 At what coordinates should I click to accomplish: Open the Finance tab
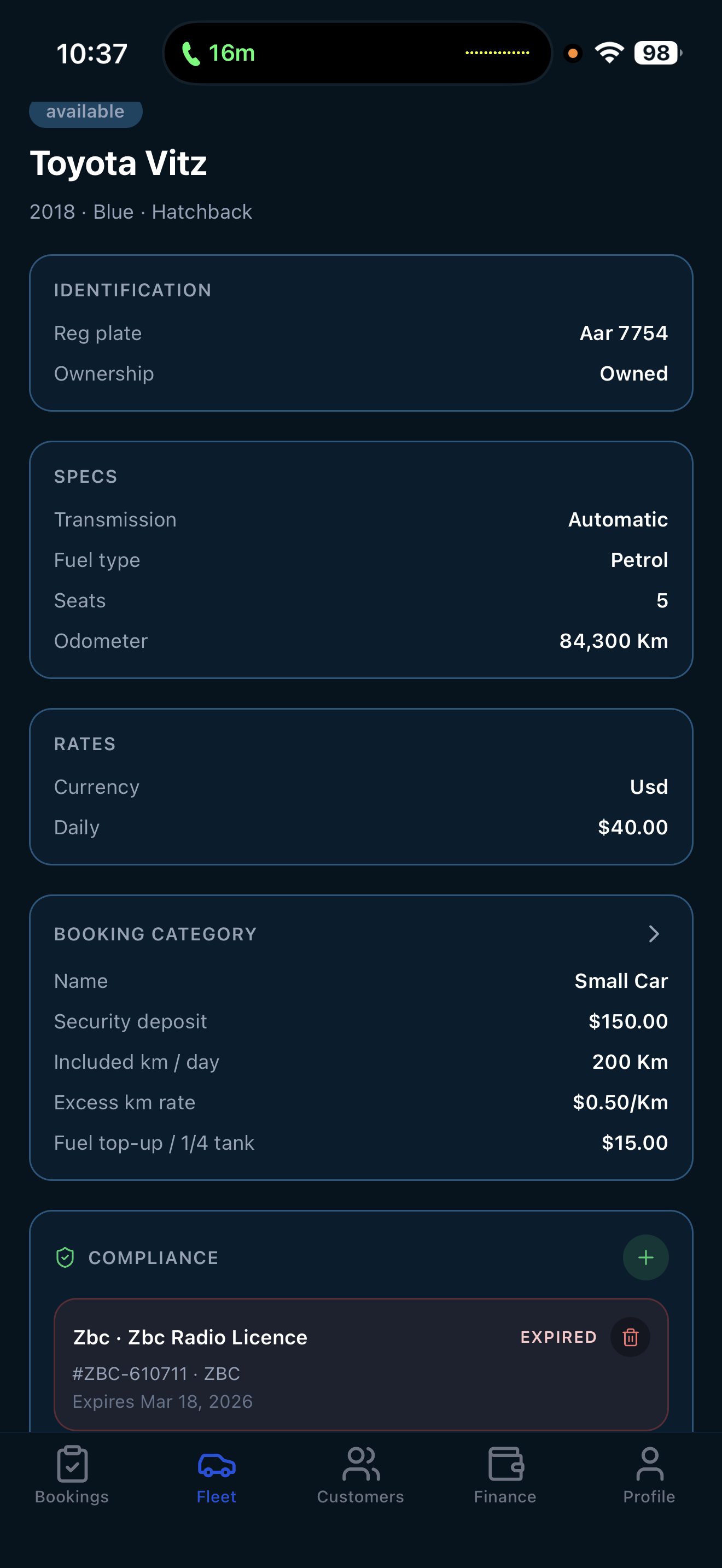pyautogui.click(x=505, y=1475)
